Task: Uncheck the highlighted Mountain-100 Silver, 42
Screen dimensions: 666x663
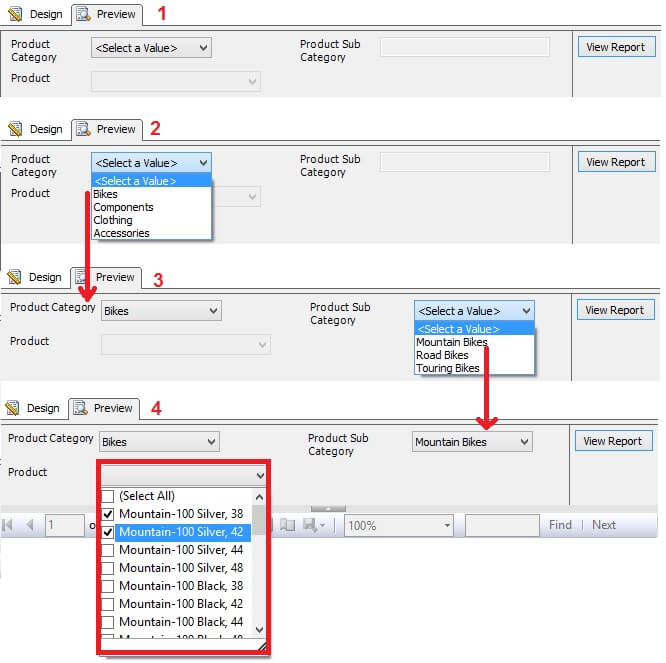Action: [108, 532]
